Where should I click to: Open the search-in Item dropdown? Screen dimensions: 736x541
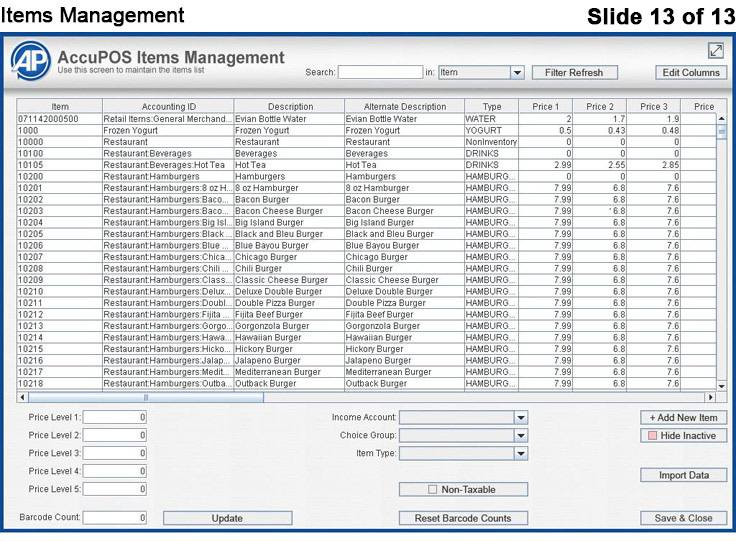pos(517,73)
